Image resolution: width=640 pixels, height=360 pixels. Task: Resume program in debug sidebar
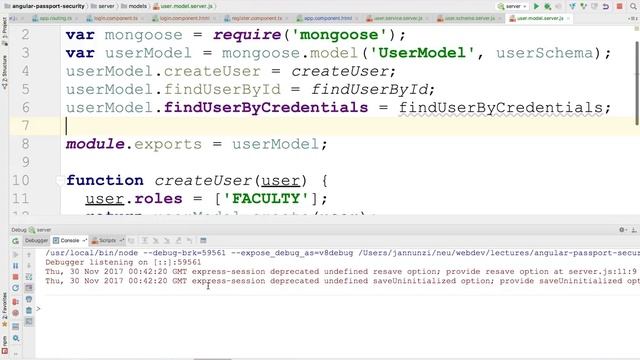16,255
